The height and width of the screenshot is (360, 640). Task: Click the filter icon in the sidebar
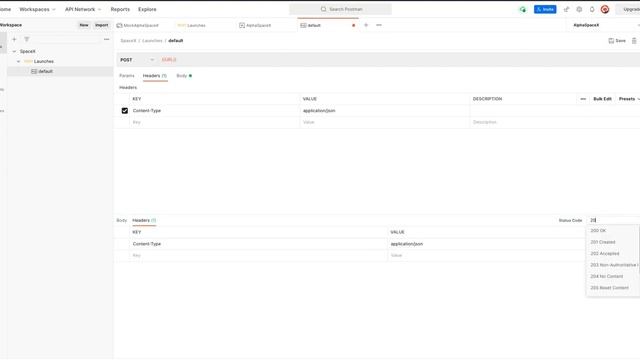[27, 40]
